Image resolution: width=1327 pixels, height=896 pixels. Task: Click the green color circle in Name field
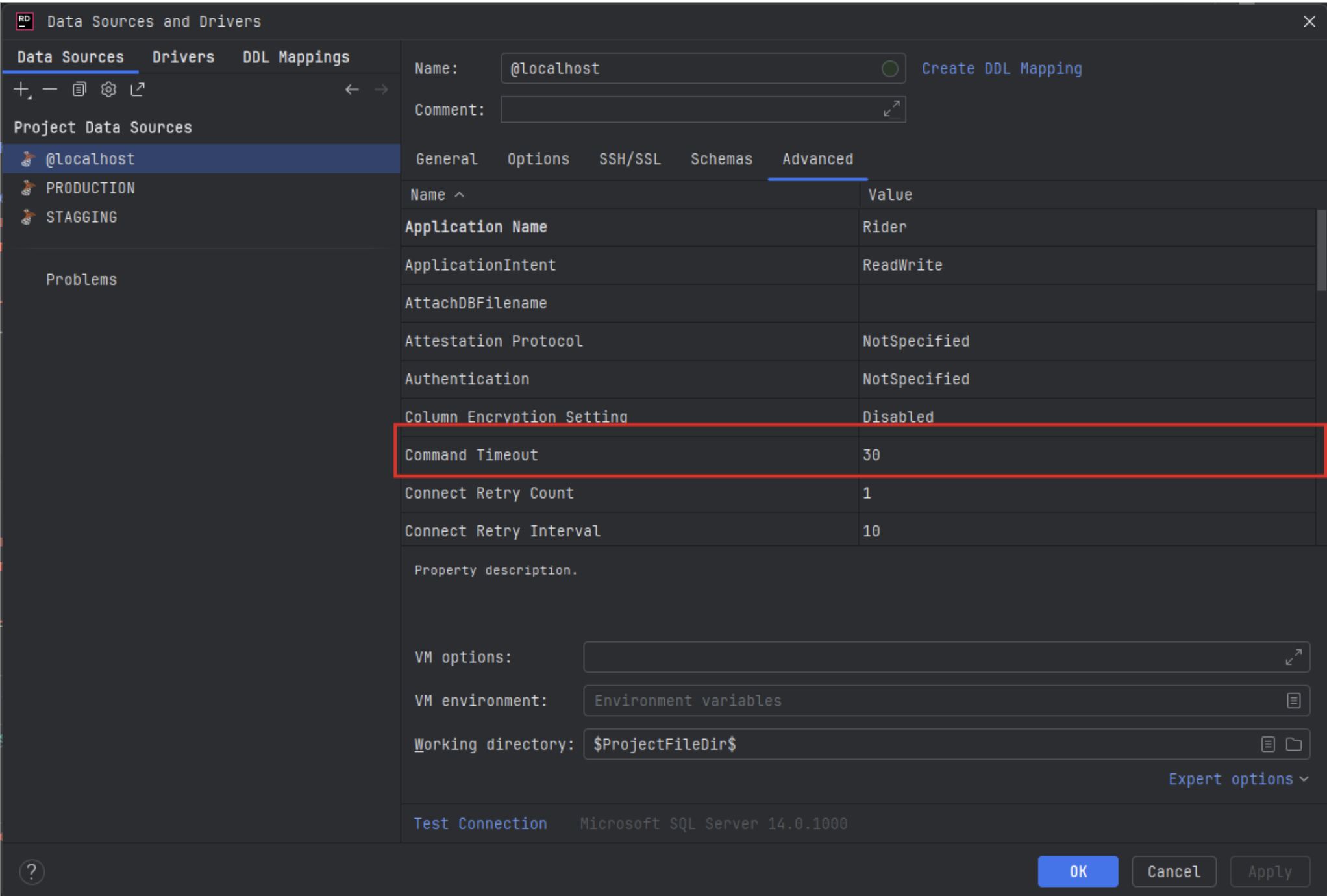[889, 68]
